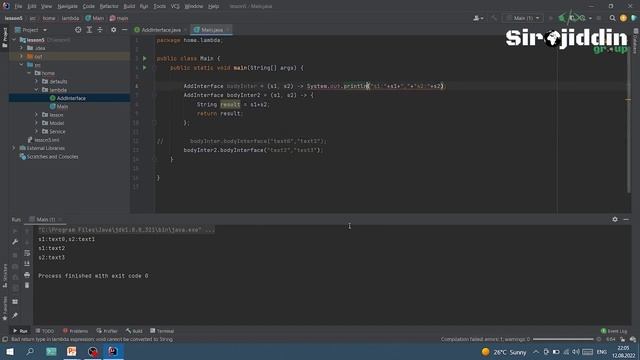
Task: Open the Project view dropdown
Action: [31, 30]
